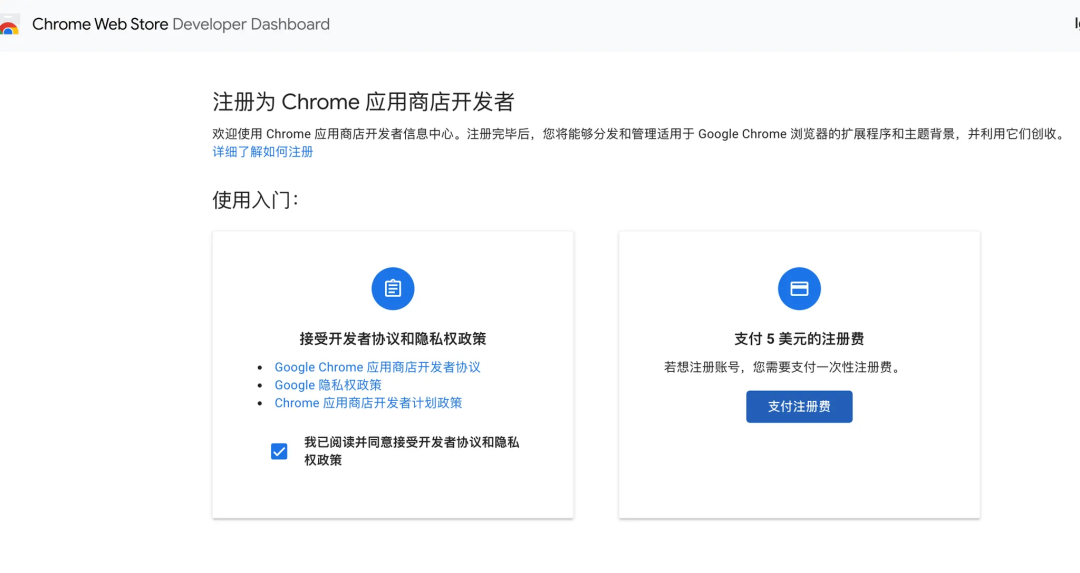Click the 若想注册账号 description text
This screenshot has width=1080, height=573.
click(782, 367)
